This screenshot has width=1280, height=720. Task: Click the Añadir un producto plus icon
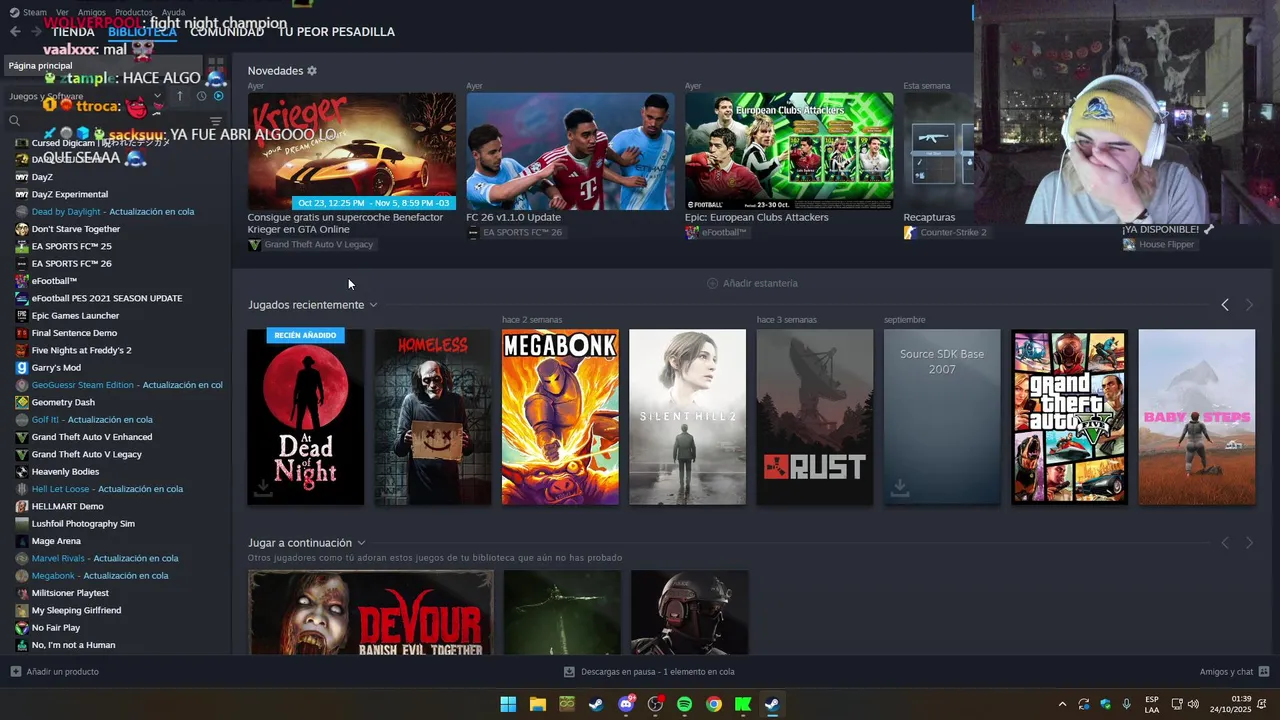tap(15, 672)
